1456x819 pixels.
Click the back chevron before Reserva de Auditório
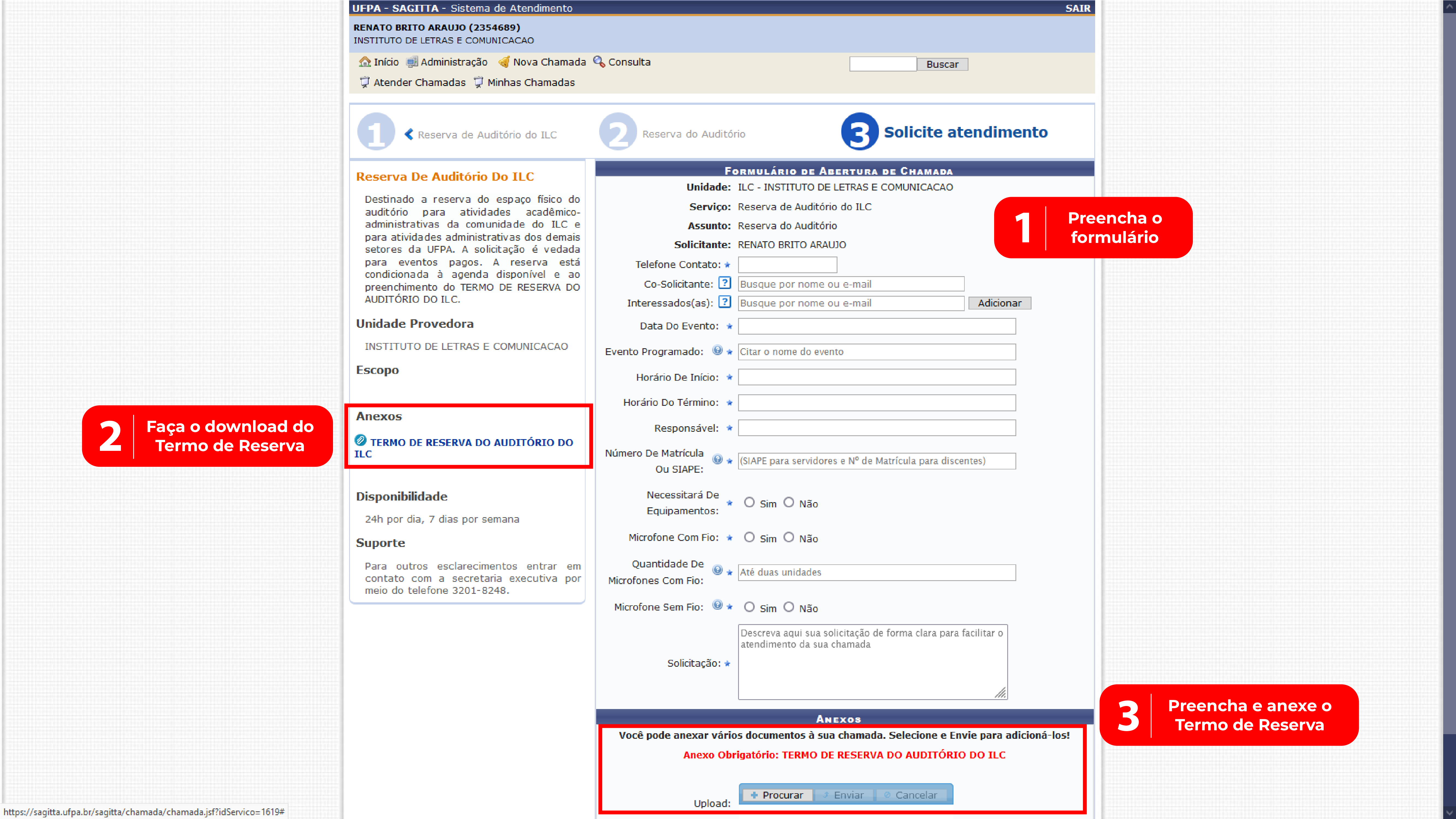tap(409, 134)
